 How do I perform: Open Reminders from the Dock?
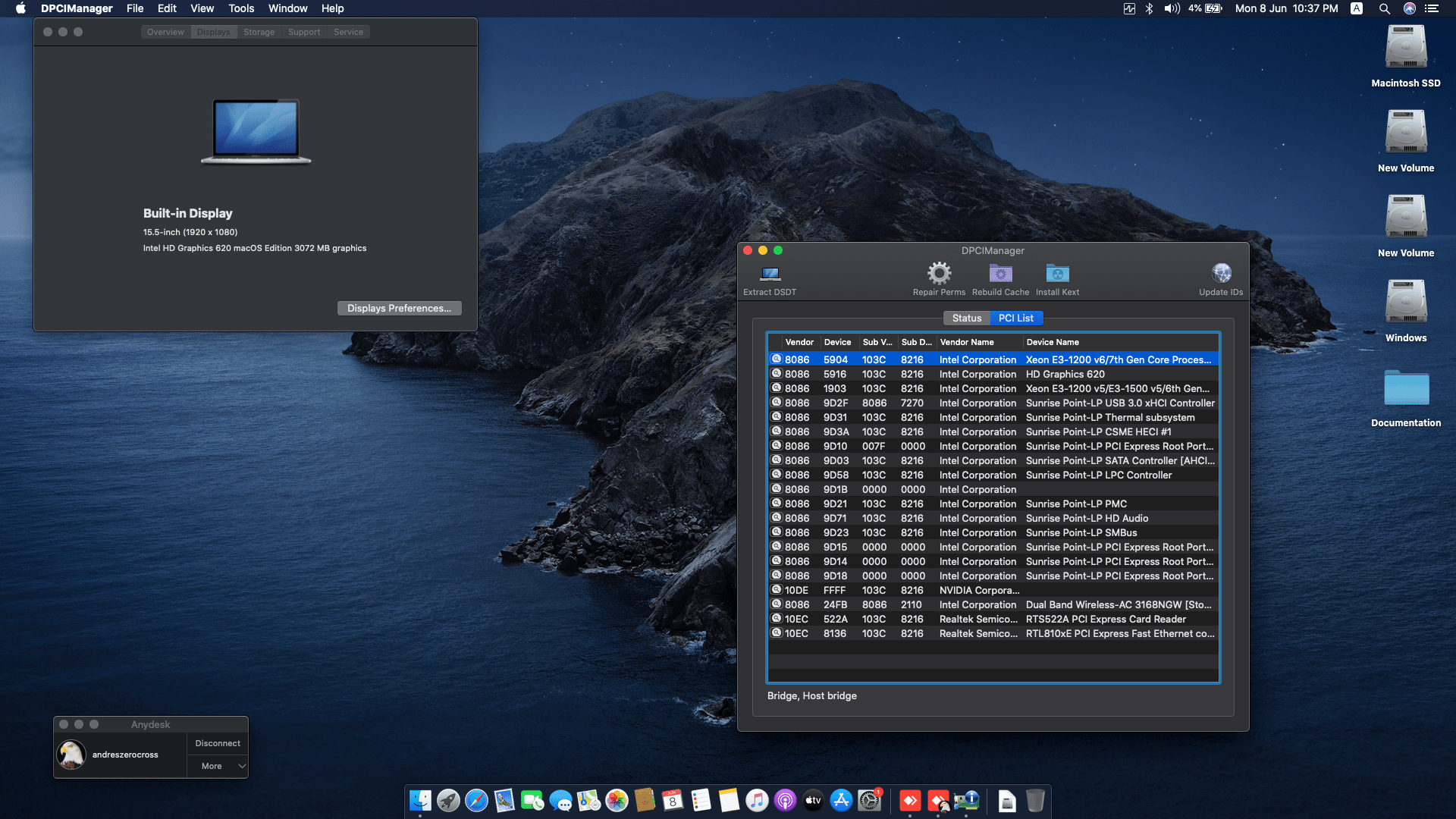701,800
